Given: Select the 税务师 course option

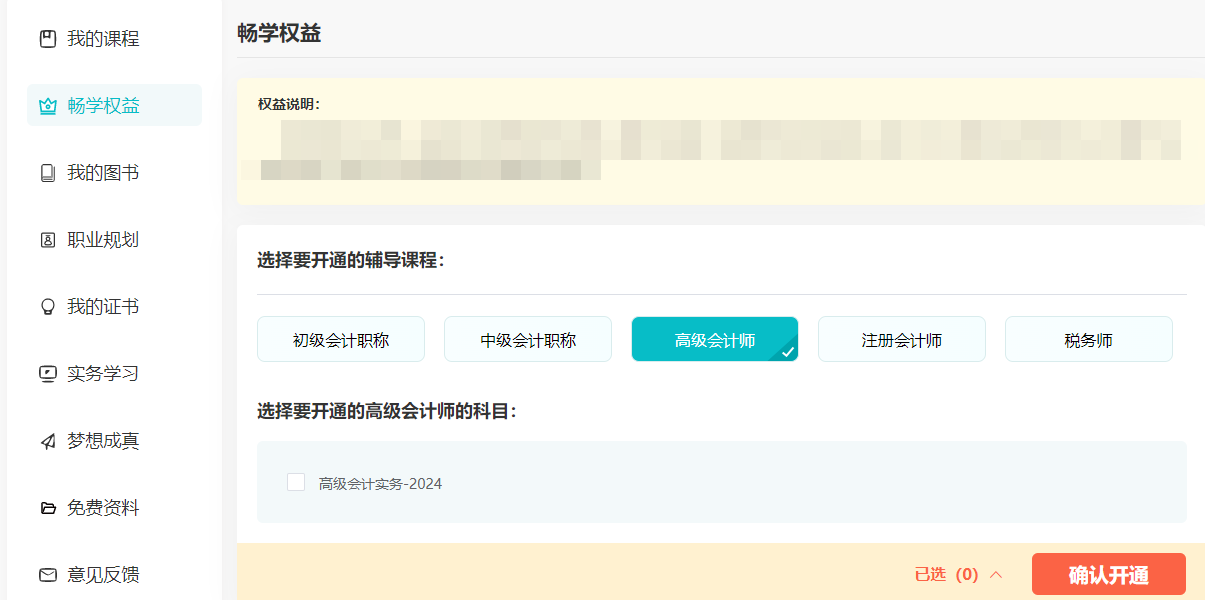Looking at the screenshot, I should click(x=1088, y=339).
